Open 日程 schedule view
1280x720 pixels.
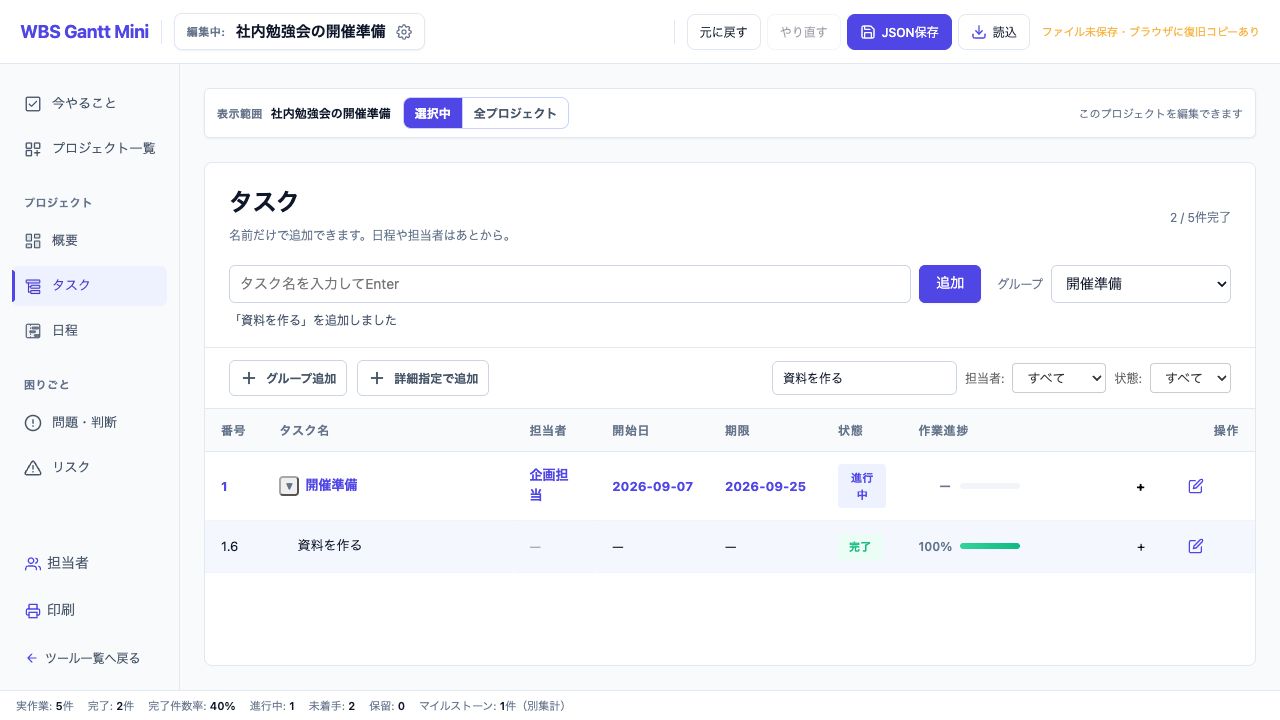pyautogui.click(x=89, y=330)
